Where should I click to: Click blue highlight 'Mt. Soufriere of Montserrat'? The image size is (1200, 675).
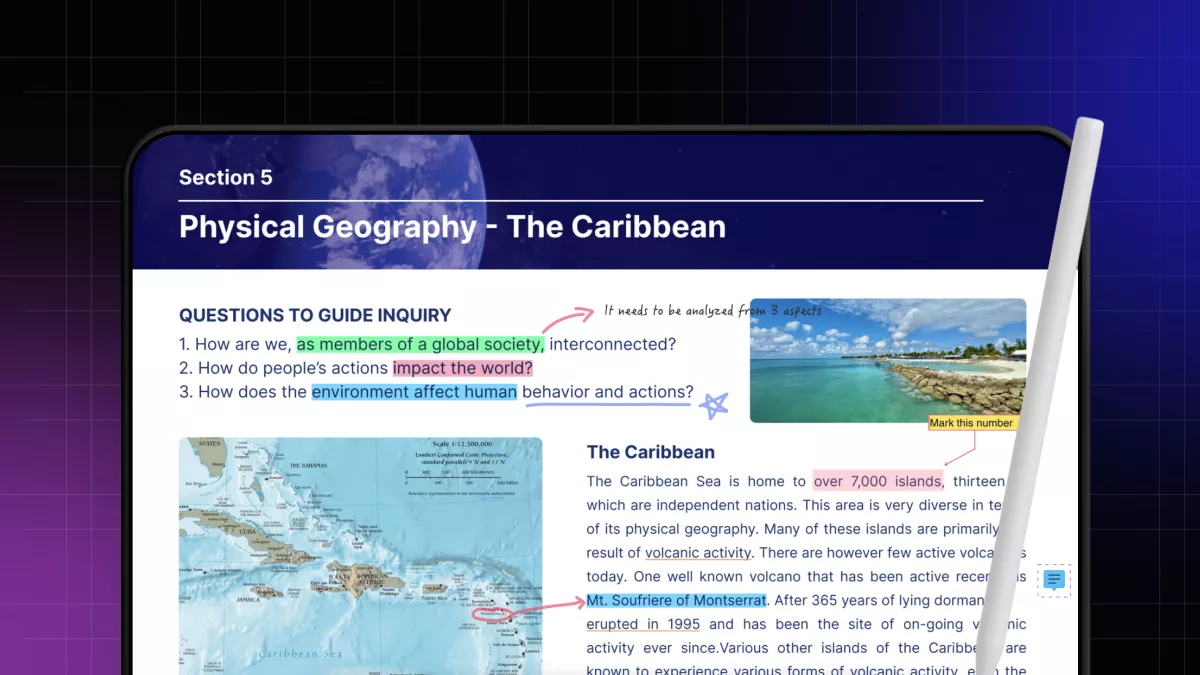click(x=677, y=600)
